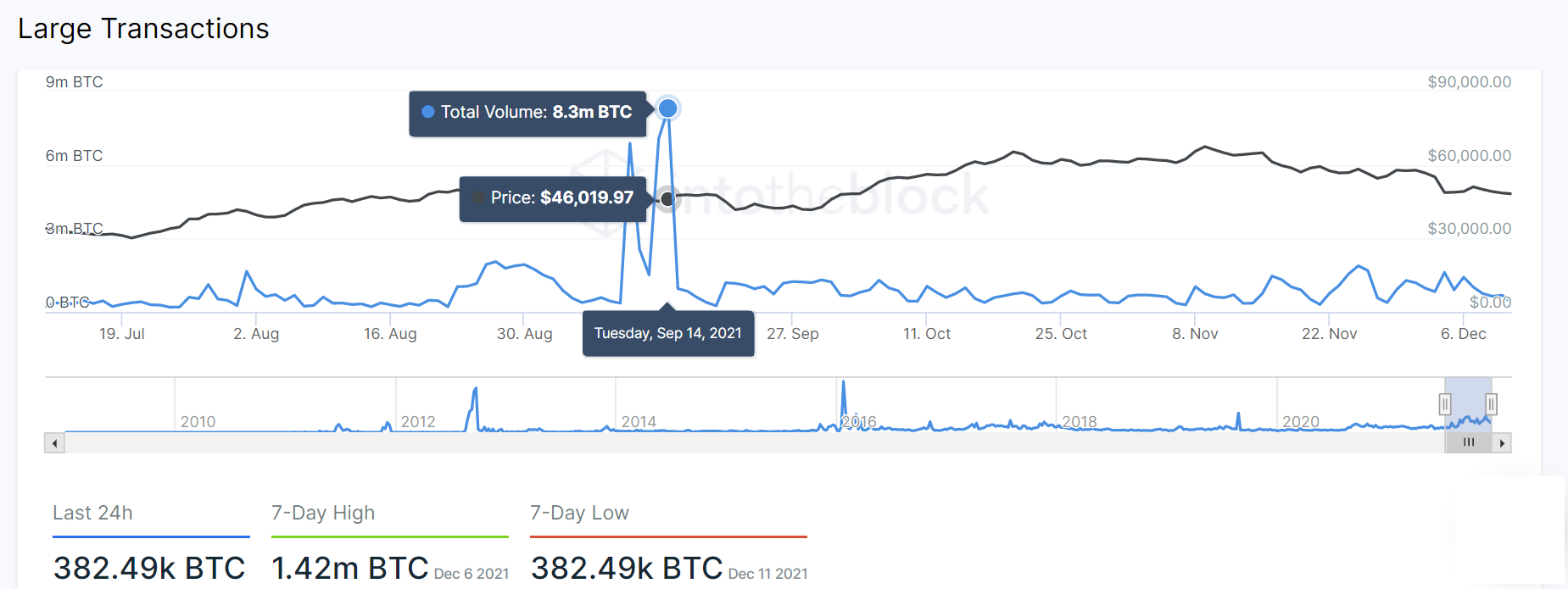Select the 7-Day High tab
This screenshot has width=1568, height=589.
[323, 513]
